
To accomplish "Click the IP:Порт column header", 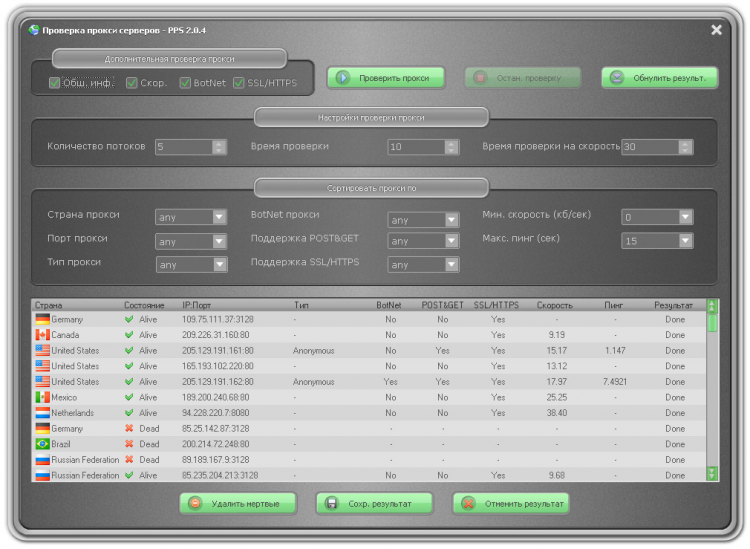I will coord(196,305).
